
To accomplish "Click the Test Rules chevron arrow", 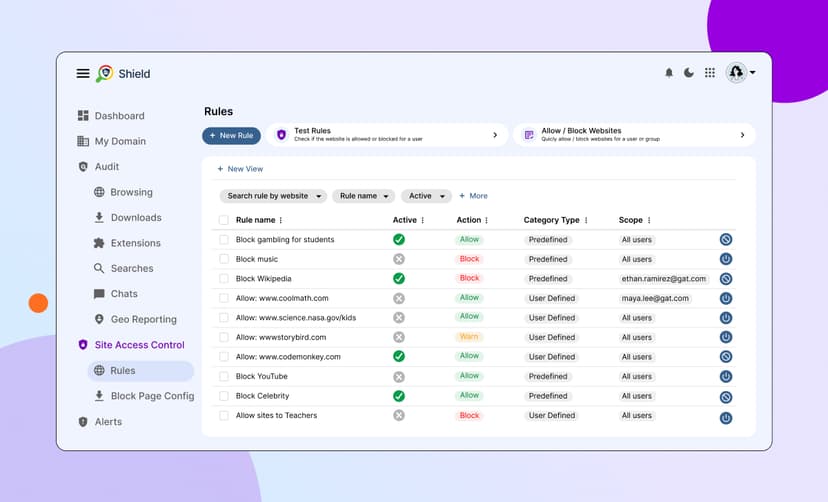I will pos(495,135).
